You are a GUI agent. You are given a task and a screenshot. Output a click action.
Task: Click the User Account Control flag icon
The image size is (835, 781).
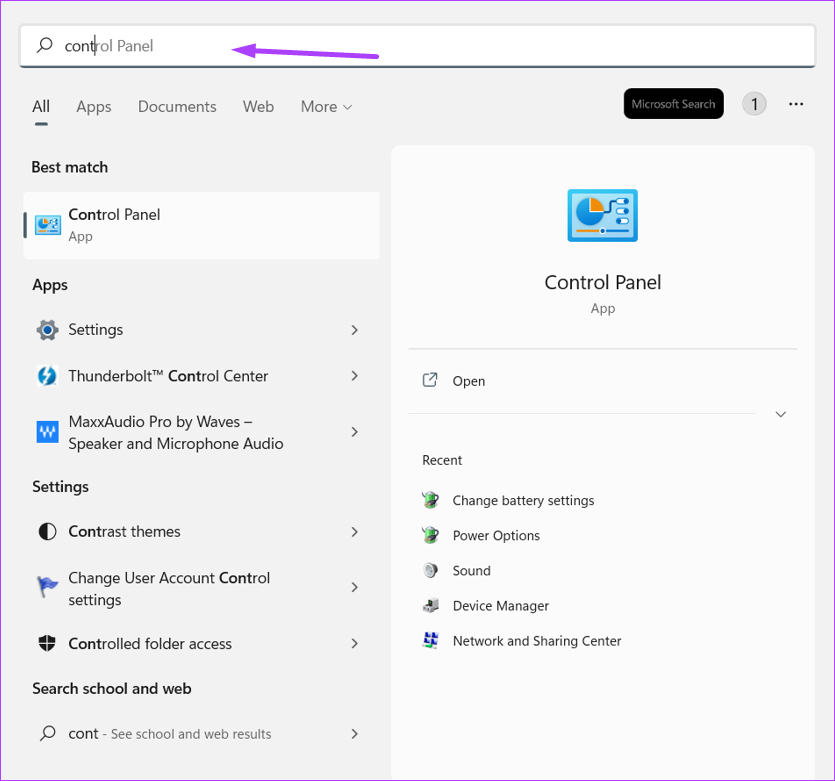[47, 588]
